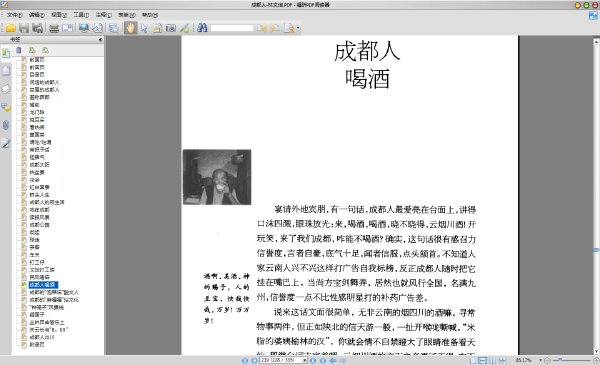The height and width of the screenshot is (365, 600).
Task: Click zoom in plus button
Action: click(x=596, y=360)
